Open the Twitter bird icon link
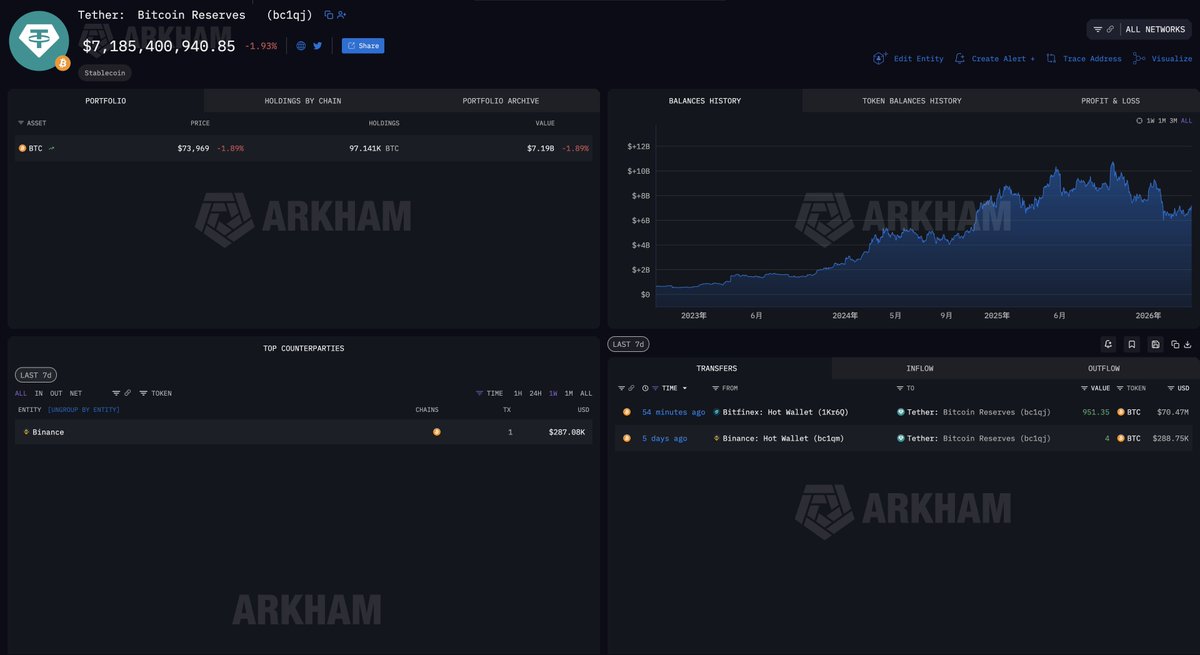Image resolution: width=1200 pixels, height=655 pixels. (318, 46)
